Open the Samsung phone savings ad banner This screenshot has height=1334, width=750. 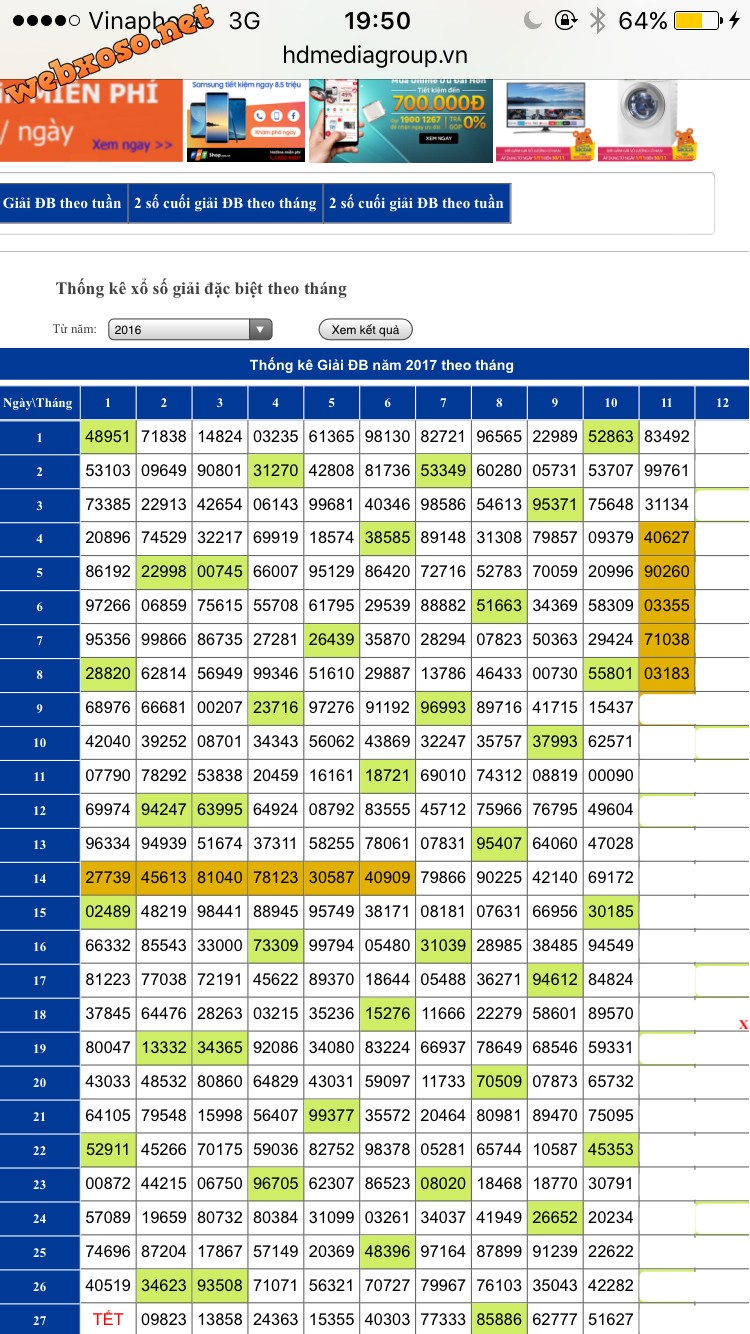pyautogui.click(x=245, y=121)
